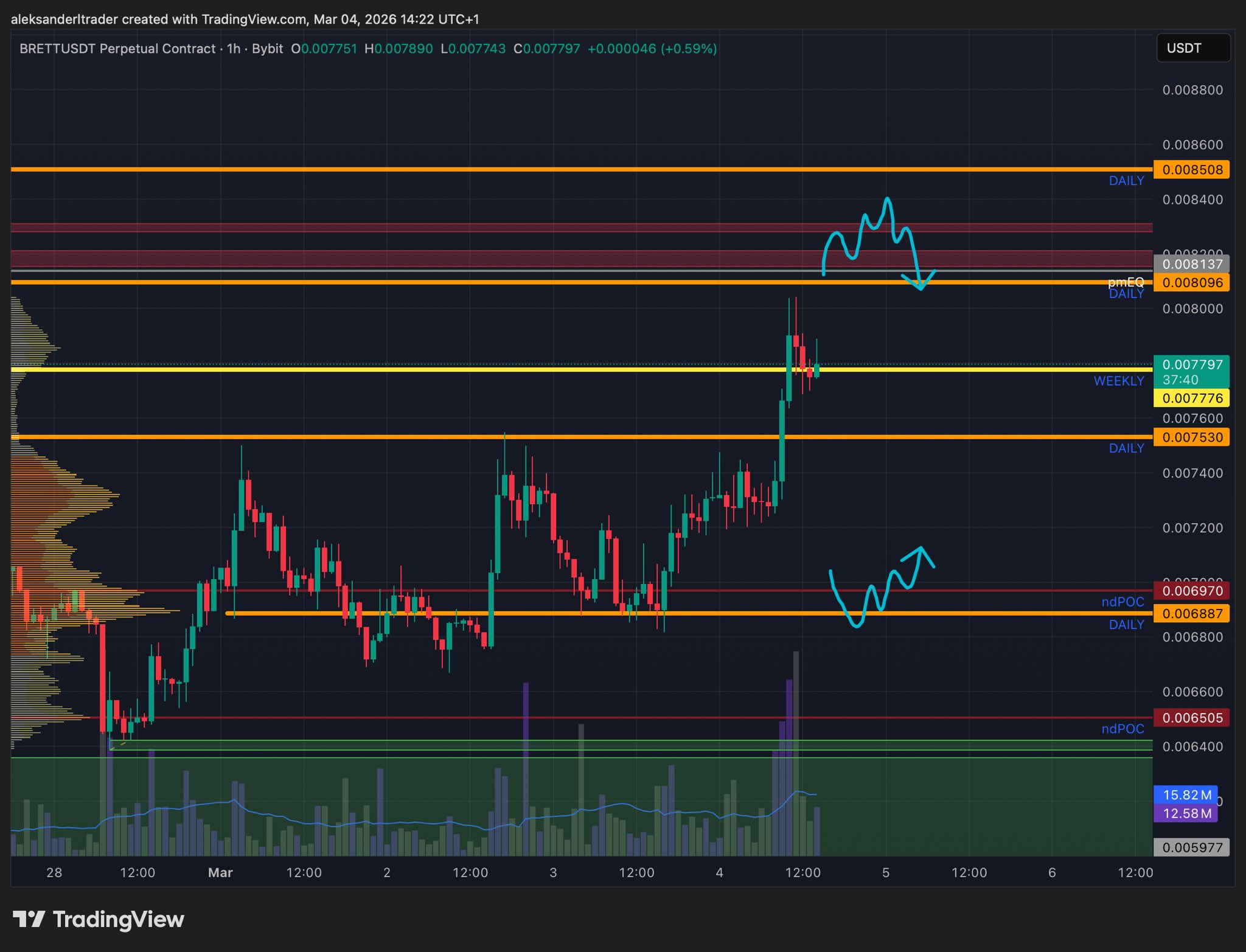Open the USDT currency dropdown
The height and width of the screenshot is (952, 1246).
[1192, 48]
